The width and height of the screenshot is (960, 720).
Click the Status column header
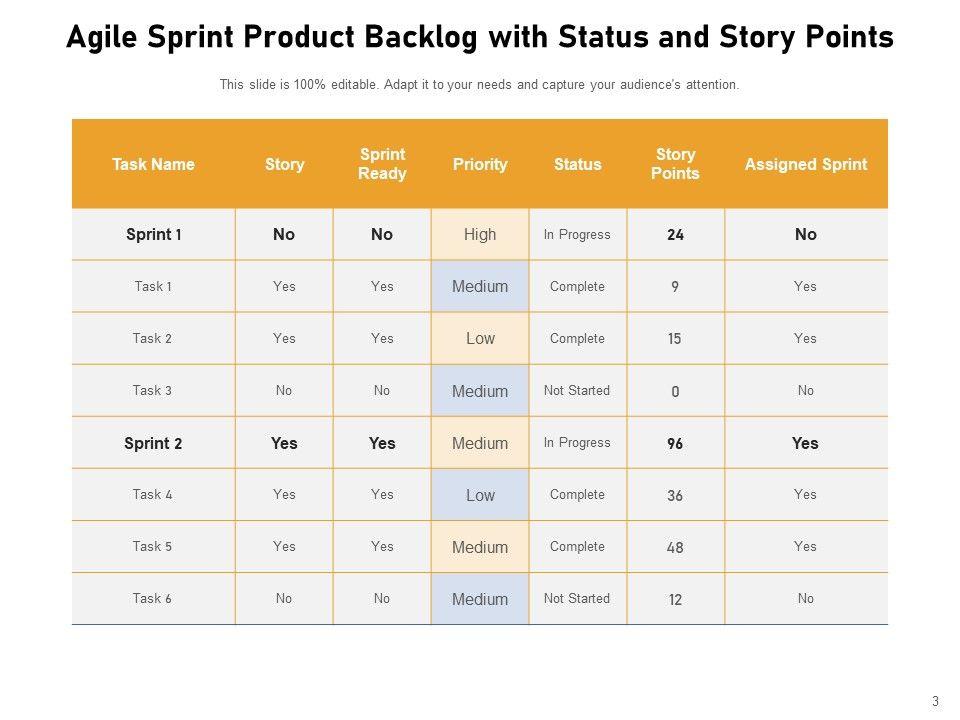click(578, 164)
